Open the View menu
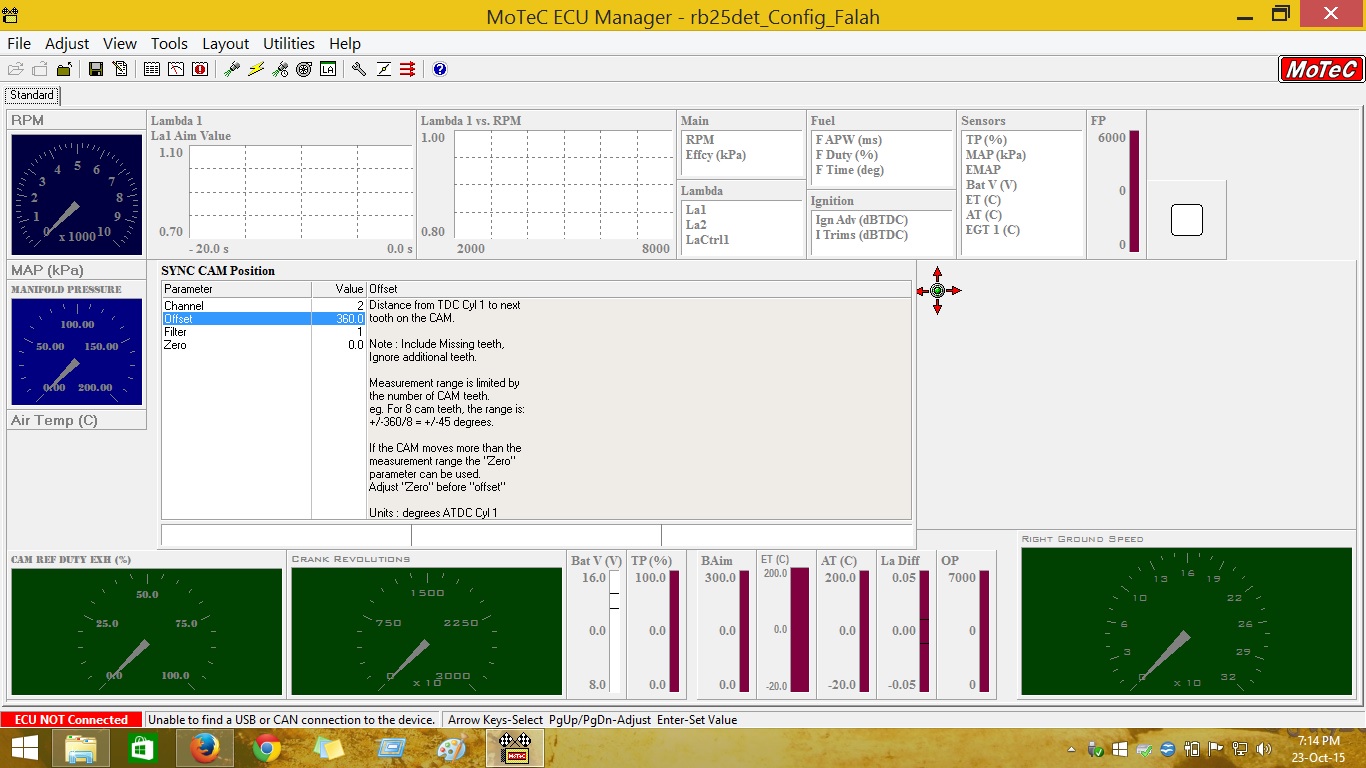Screen dimensions: 1366x768 pos(120,43)
